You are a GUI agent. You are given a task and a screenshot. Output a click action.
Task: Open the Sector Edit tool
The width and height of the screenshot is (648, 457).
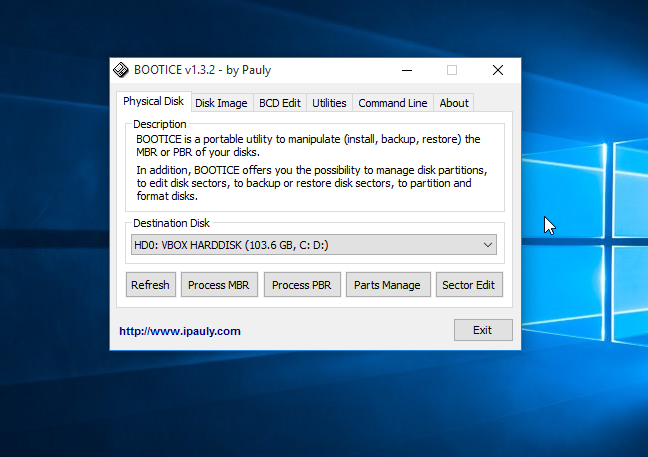pyautogui.click(x=468, y=285)
